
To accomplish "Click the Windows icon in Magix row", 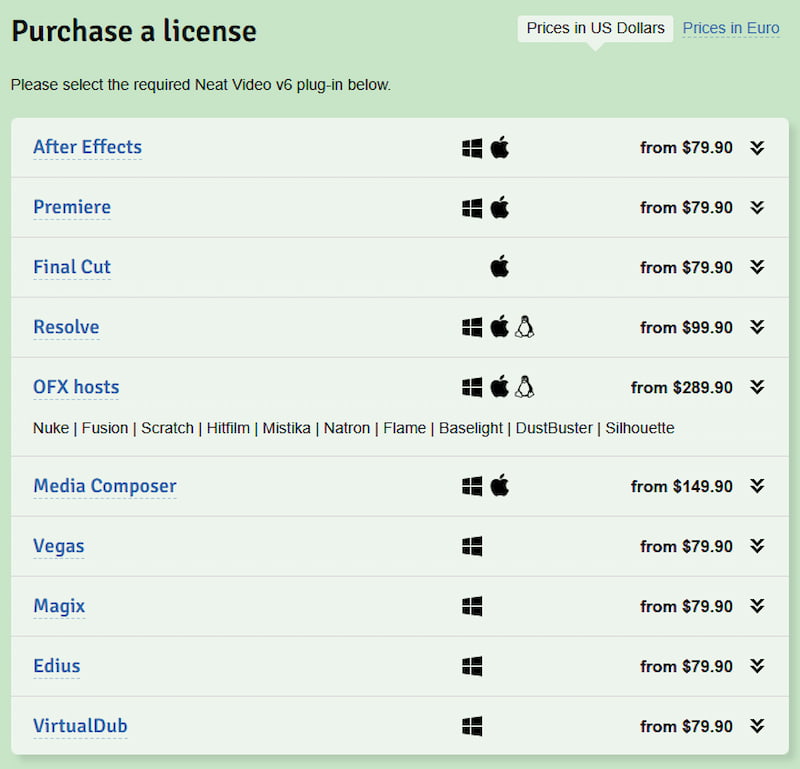I will (472, 606).
